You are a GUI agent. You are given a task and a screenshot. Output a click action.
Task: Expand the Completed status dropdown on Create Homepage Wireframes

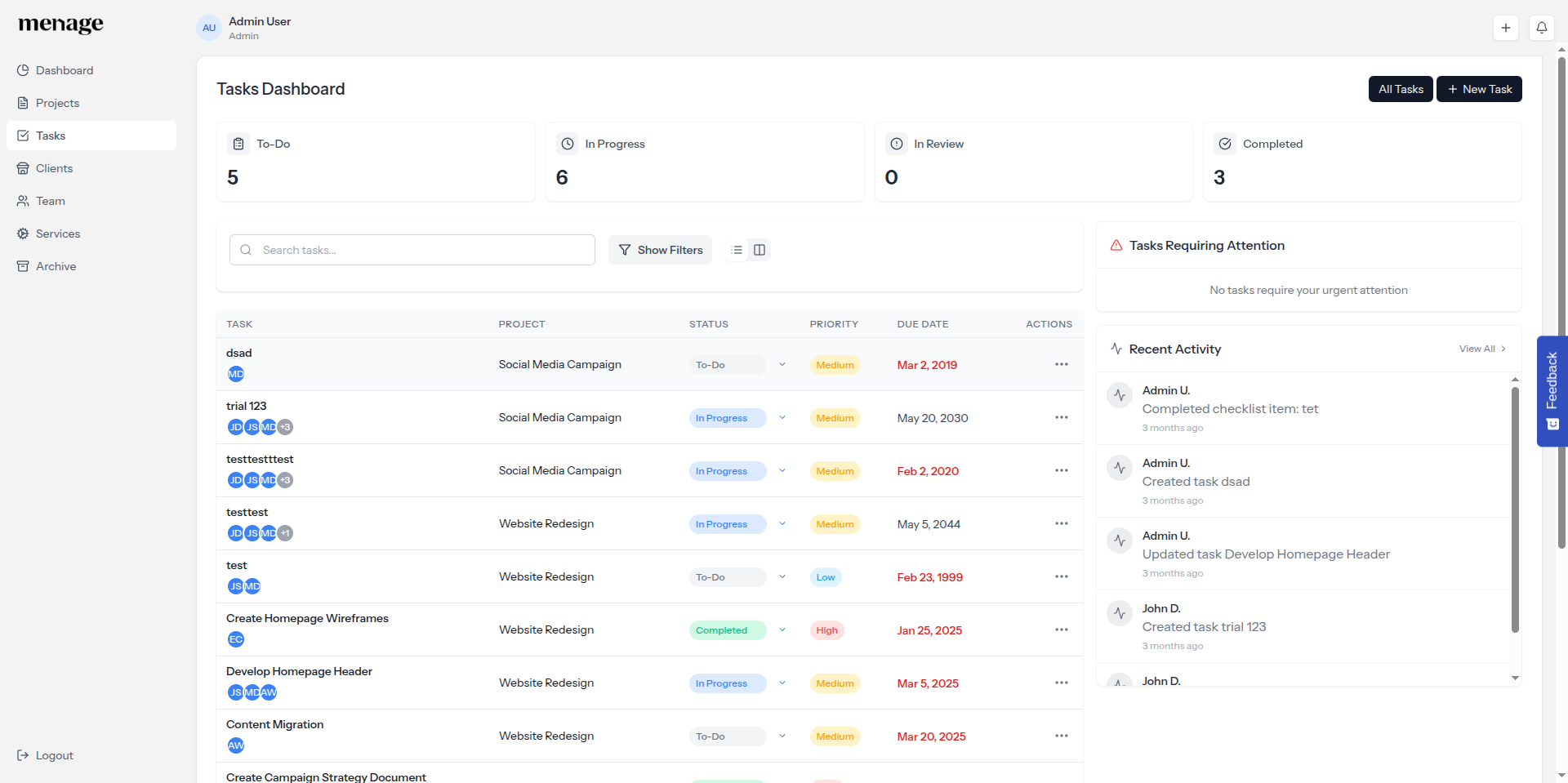782,630
